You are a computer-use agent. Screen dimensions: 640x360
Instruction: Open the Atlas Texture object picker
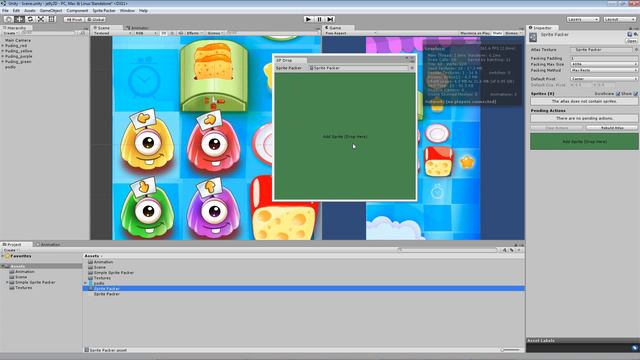(636, 49)
